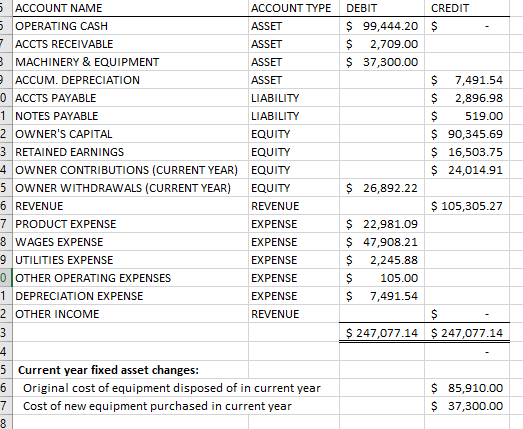Click the credit amount 105,305.27
The height and width of the screenshot is (429, 523).
point(467,206)
